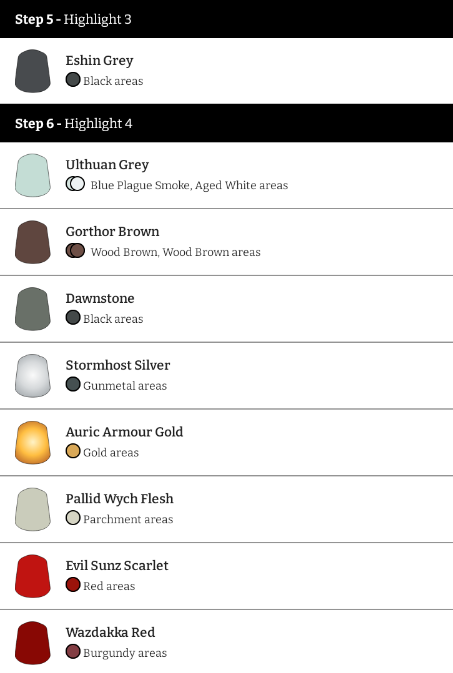Tap the Pallid Wych Flesh pot icon
The width and height of the screenshot is (453, 673).
[x=33, y=509]
